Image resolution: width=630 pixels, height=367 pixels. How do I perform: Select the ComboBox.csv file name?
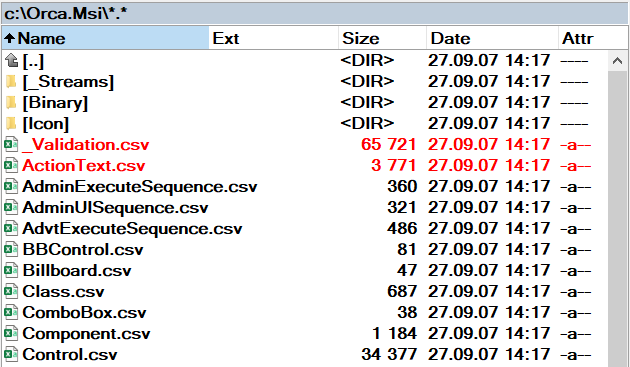[84, 313]
